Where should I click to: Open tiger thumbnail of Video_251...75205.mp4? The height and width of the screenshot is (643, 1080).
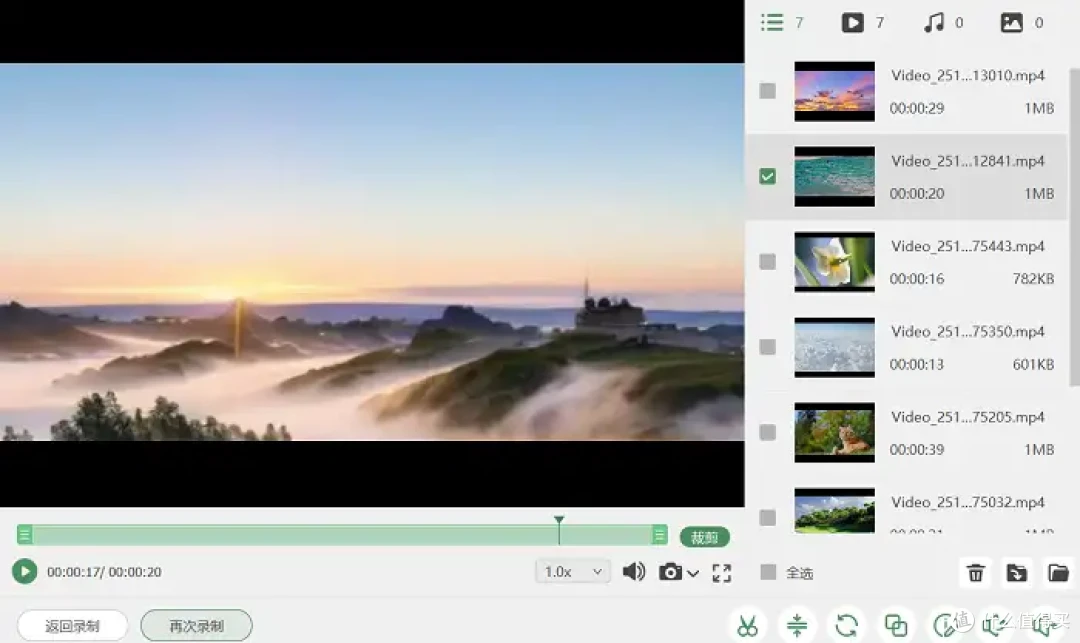coord(834,433)
